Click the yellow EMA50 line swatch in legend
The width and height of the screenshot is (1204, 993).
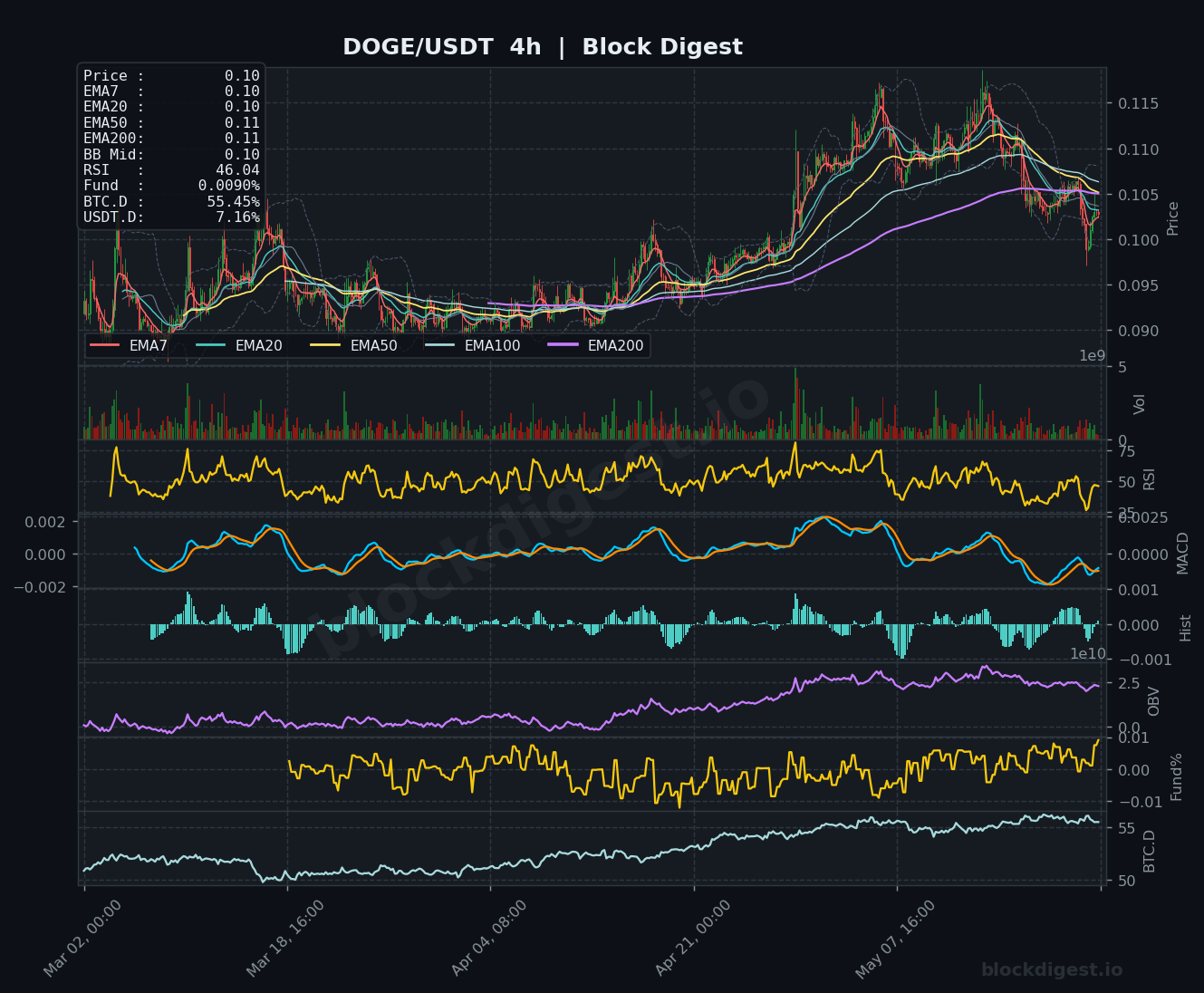[x=325, y=345]
